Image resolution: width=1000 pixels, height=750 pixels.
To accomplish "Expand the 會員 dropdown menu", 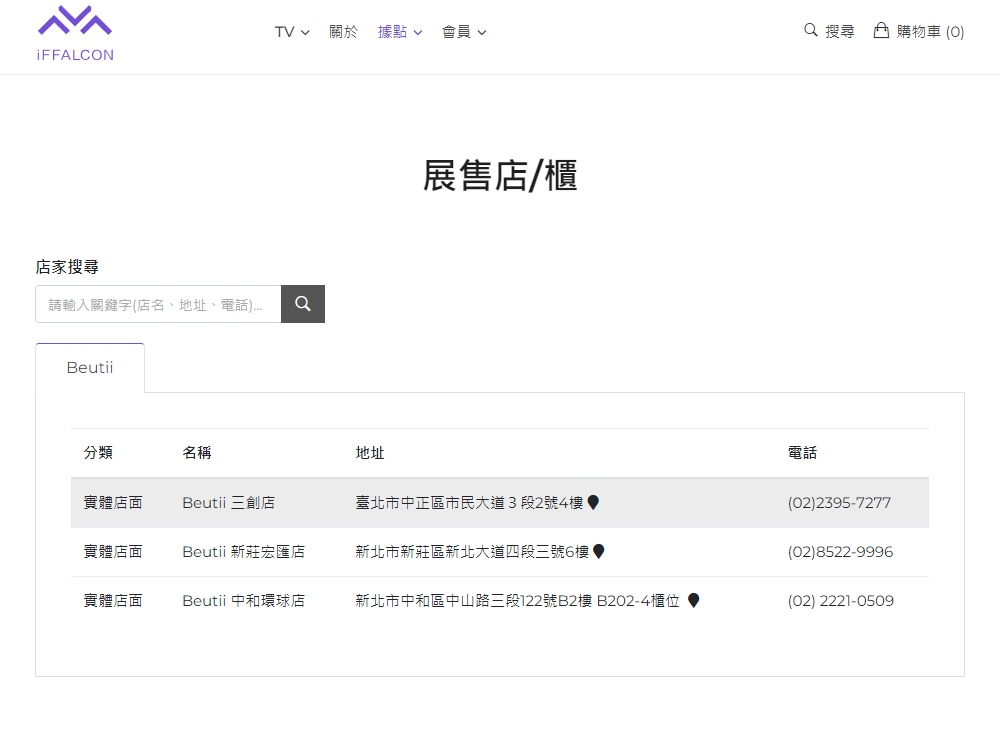I will coord(464,32).
